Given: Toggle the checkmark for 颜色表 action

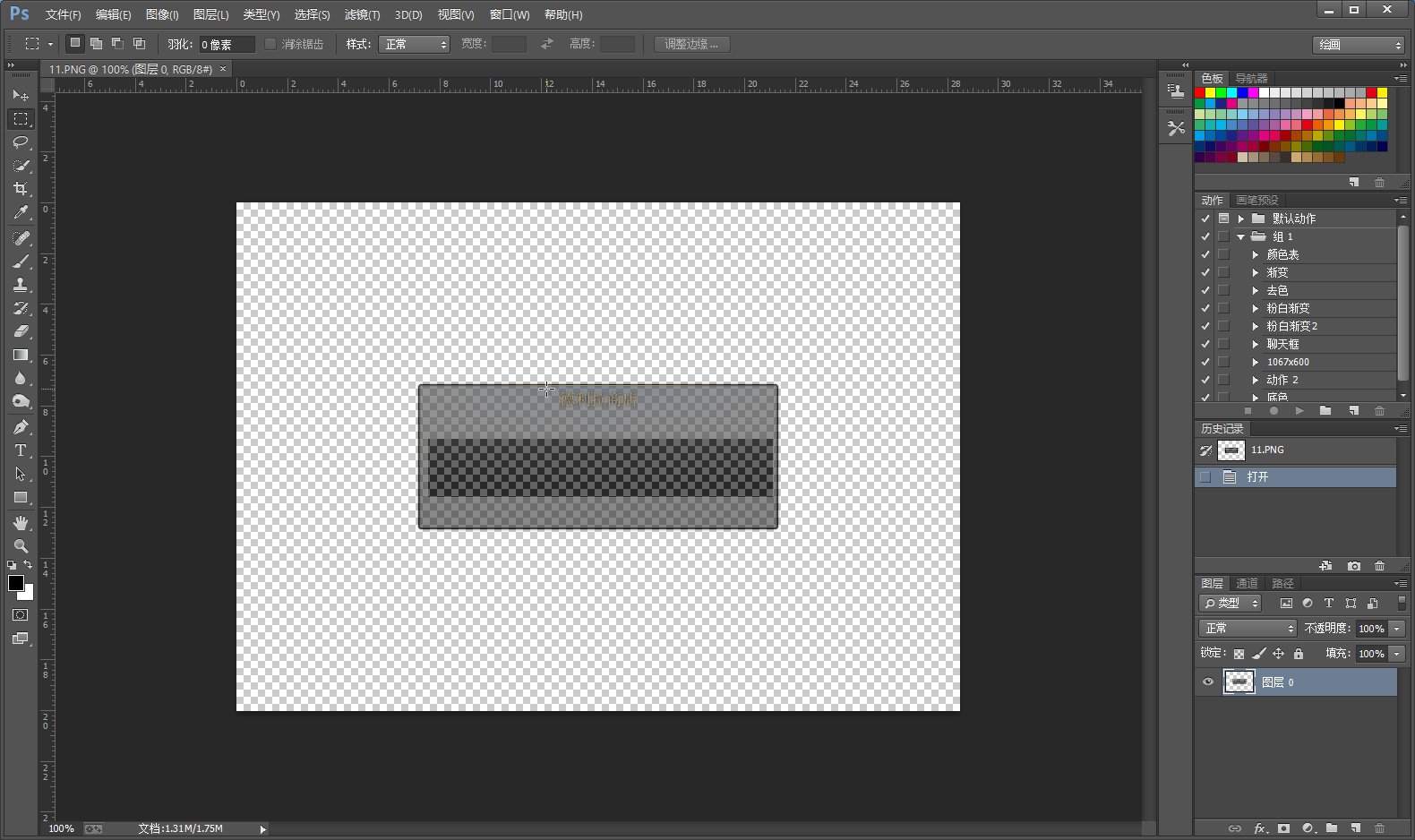Looking at the screenshot, I should click(x=1205, y=254).
